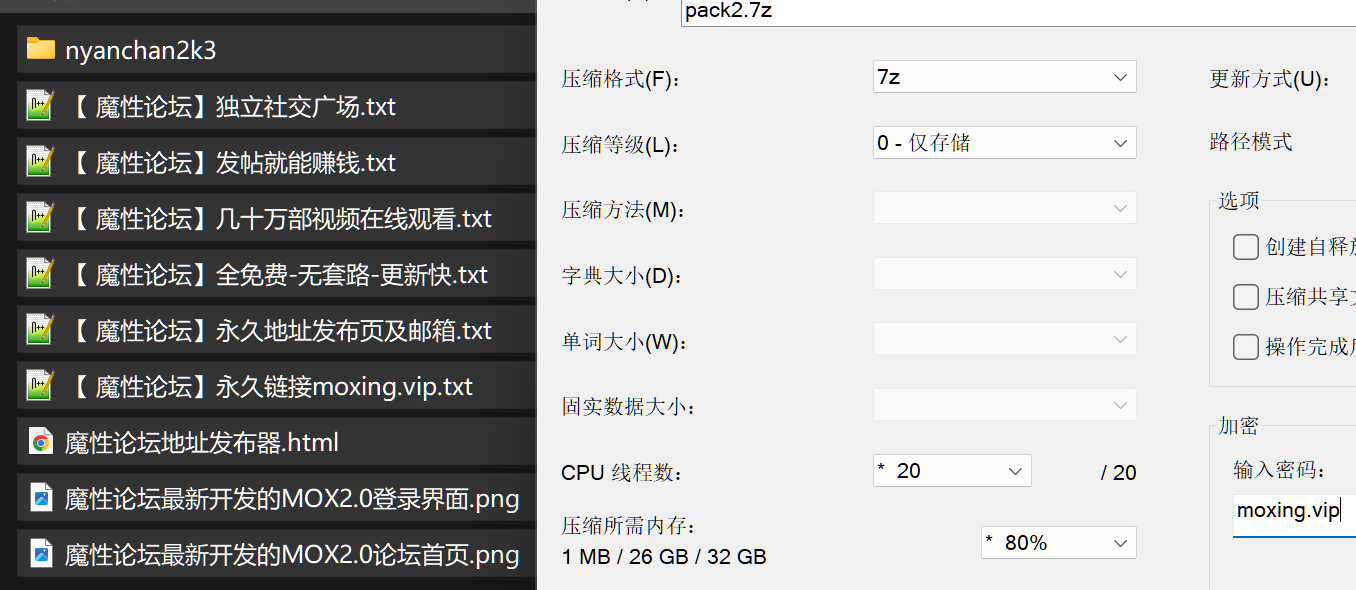
Task: Select the nyanchan2k3 folder icon
Action: [41, 50]
